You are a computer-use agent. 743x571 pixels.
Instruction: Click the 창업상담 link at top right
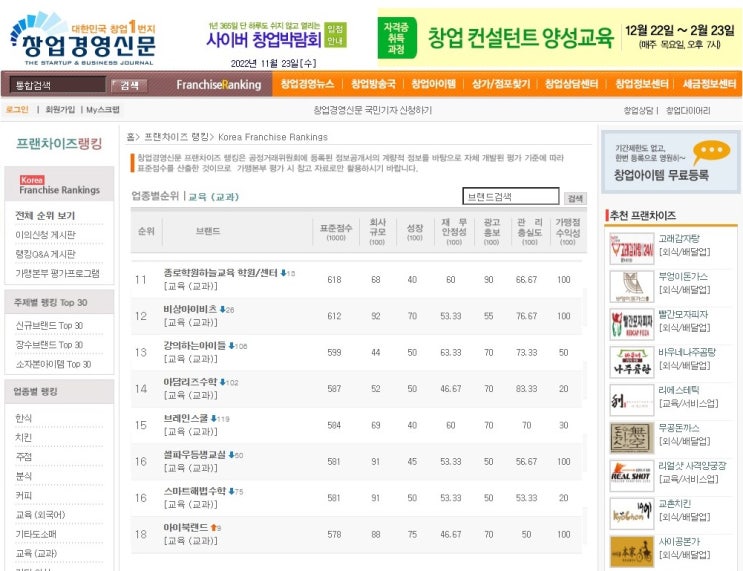pos(638,110)
